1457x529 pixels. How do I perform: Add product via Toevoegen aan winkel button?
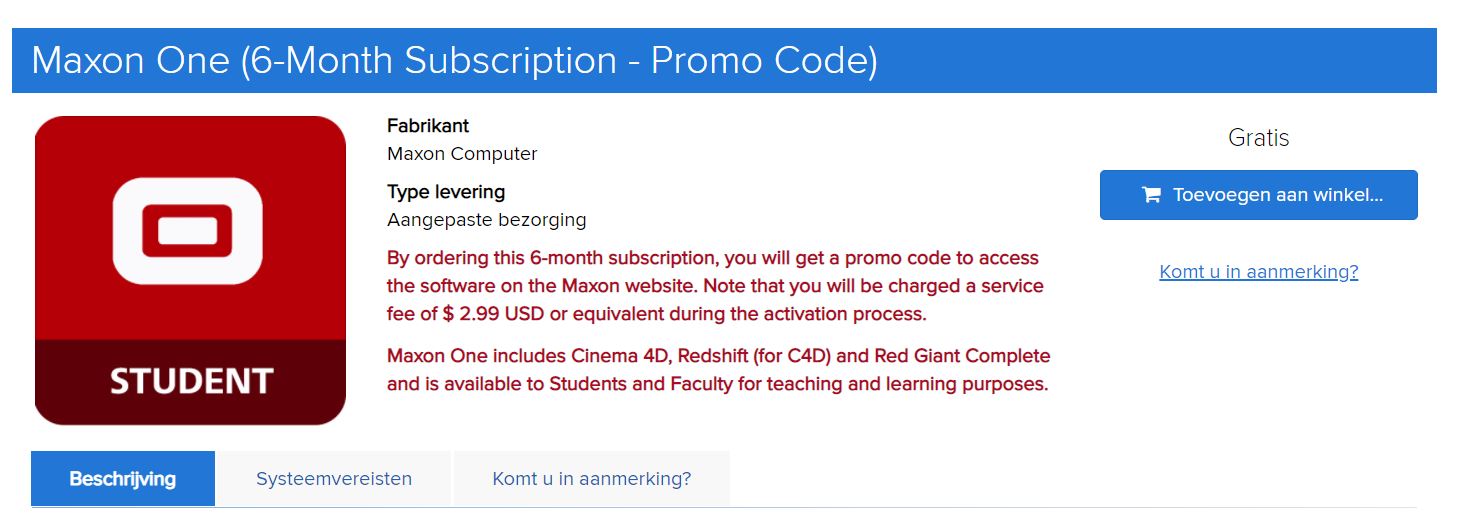tap(1258, 195)
